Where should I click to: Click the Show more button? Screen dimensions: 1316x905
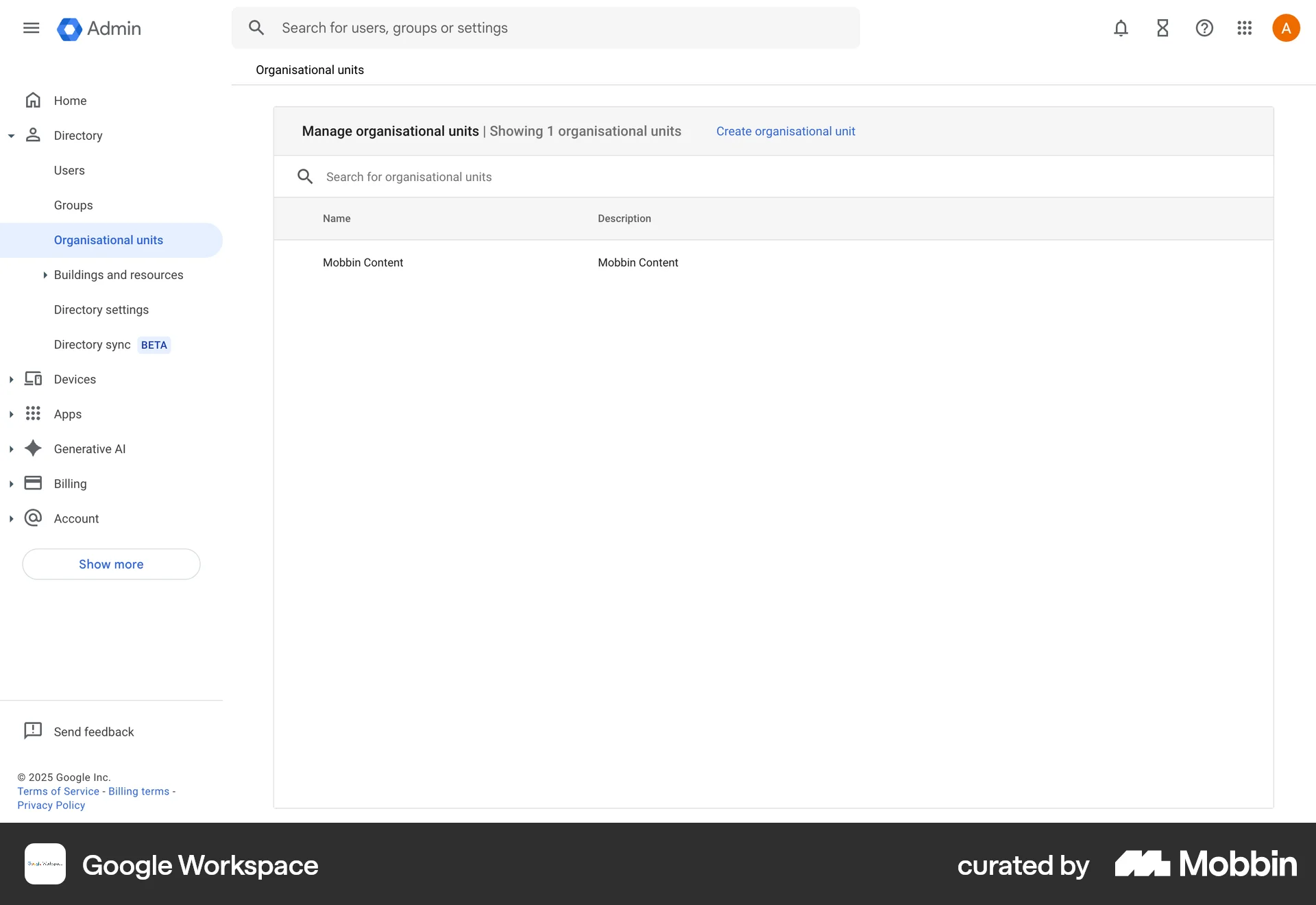point(110,564)
